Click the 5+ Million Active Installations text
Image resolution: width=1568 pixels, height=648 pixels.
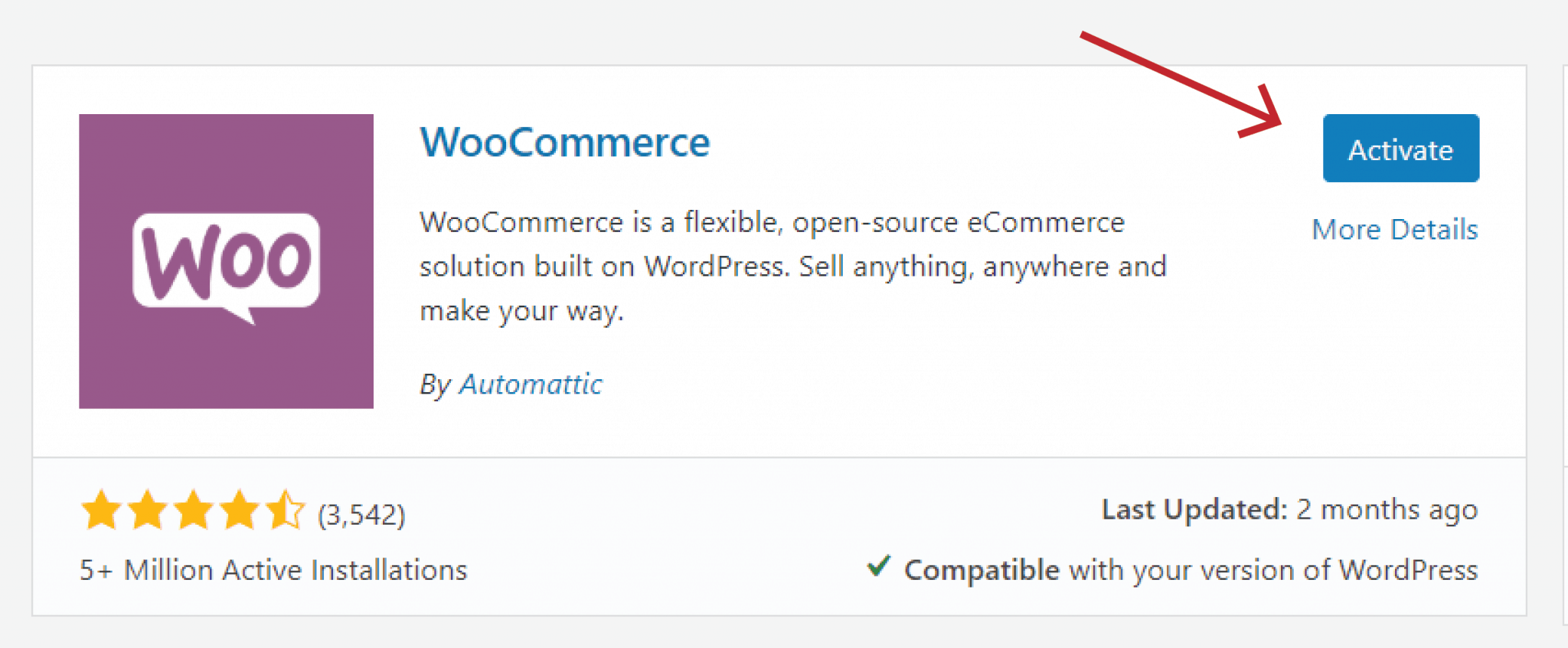272,570
